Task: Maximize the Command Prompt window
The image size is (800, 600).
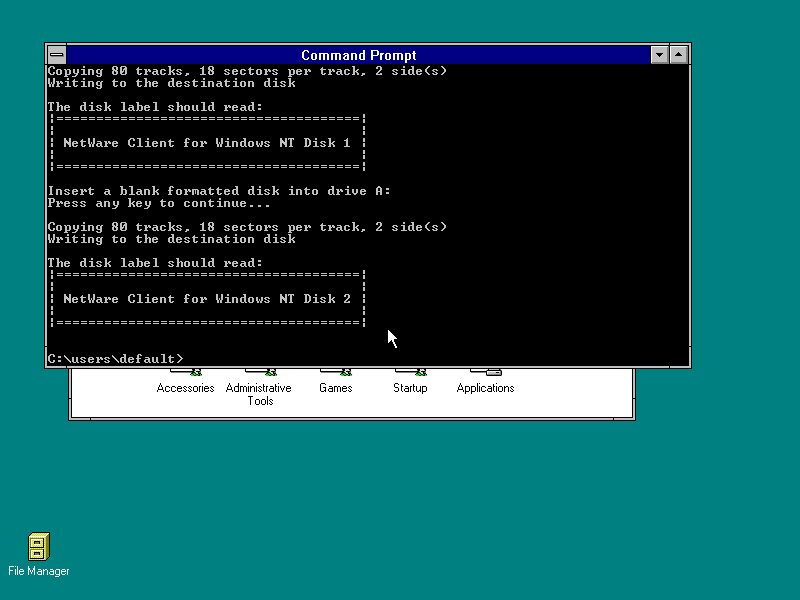Action: [679, 55]
